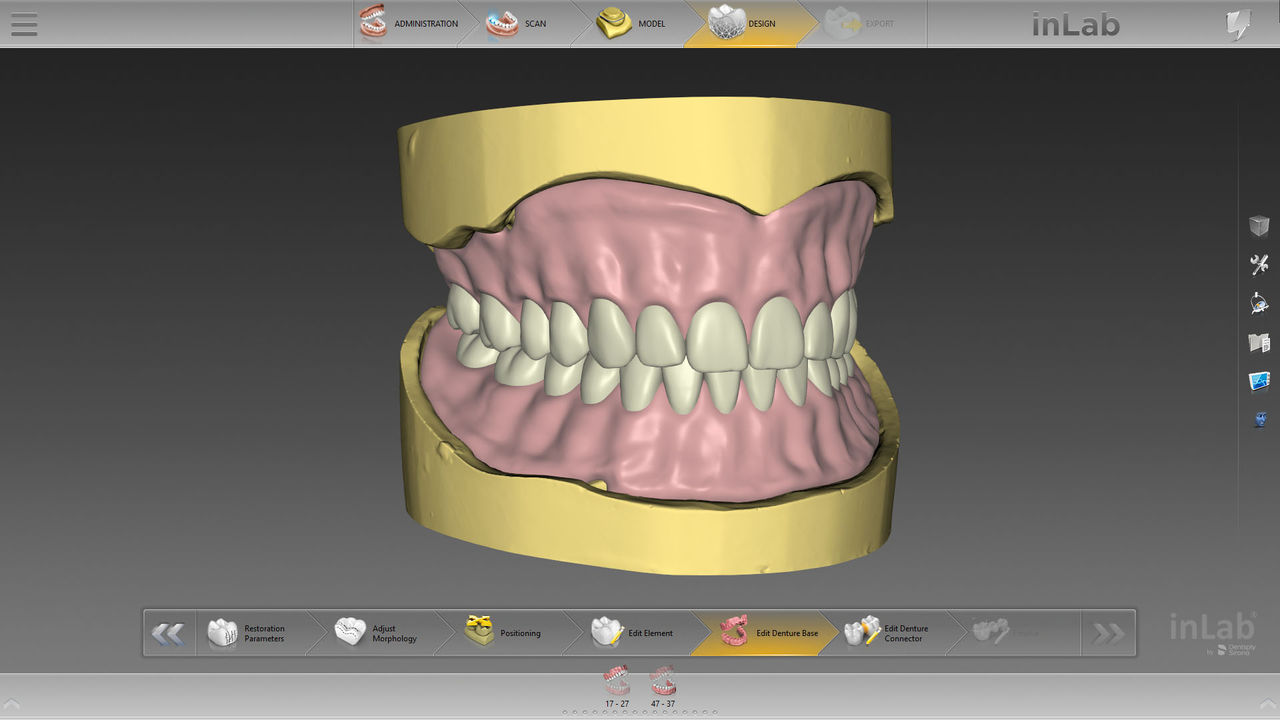Image resolution: width=1280 pixels, height=720 pixels.
Task: Click the hamburger menu icon top-left
Action: pos(23,25)
